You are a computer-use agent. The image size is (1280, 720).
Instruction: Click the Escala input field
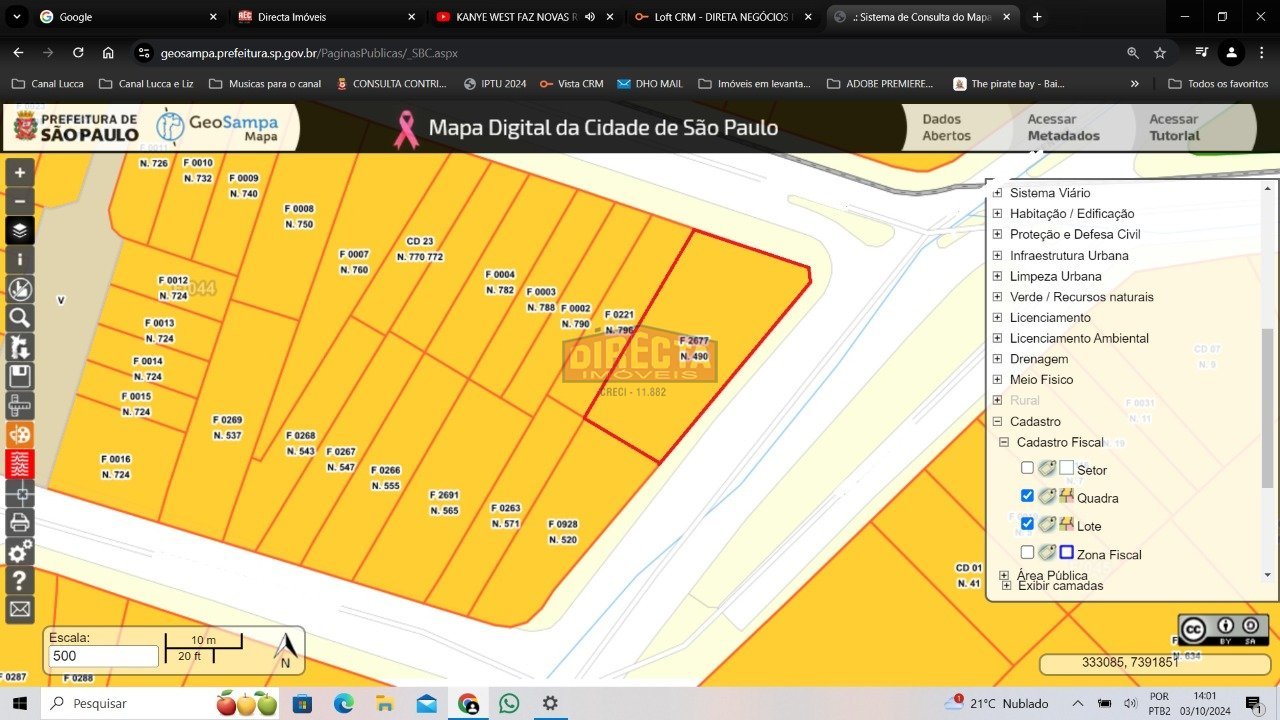click(x=103, y=656)
